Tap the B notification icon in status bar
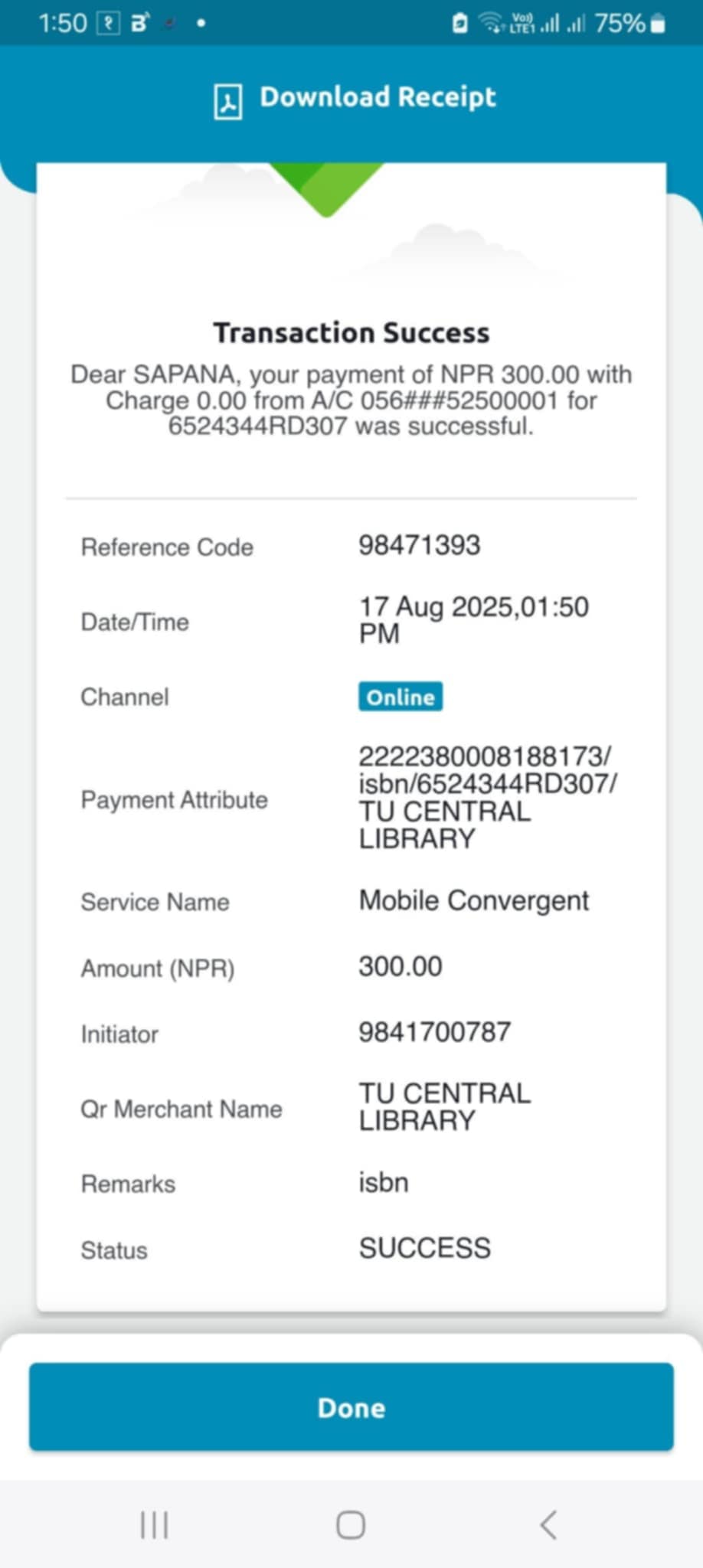This screenshot has height=1568, width=703. pyautogui.click(x=140, y=24)
